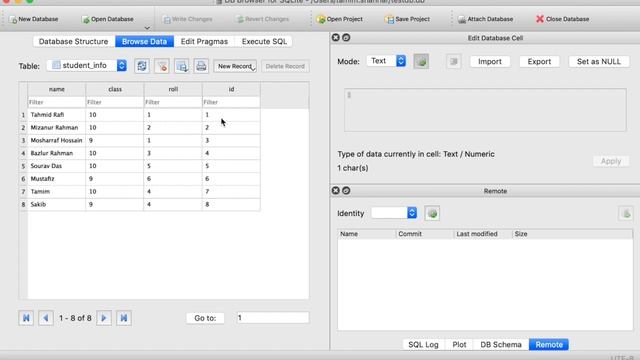Select the cell 'Mosharraf Hossain'

[x=57, y=140]
